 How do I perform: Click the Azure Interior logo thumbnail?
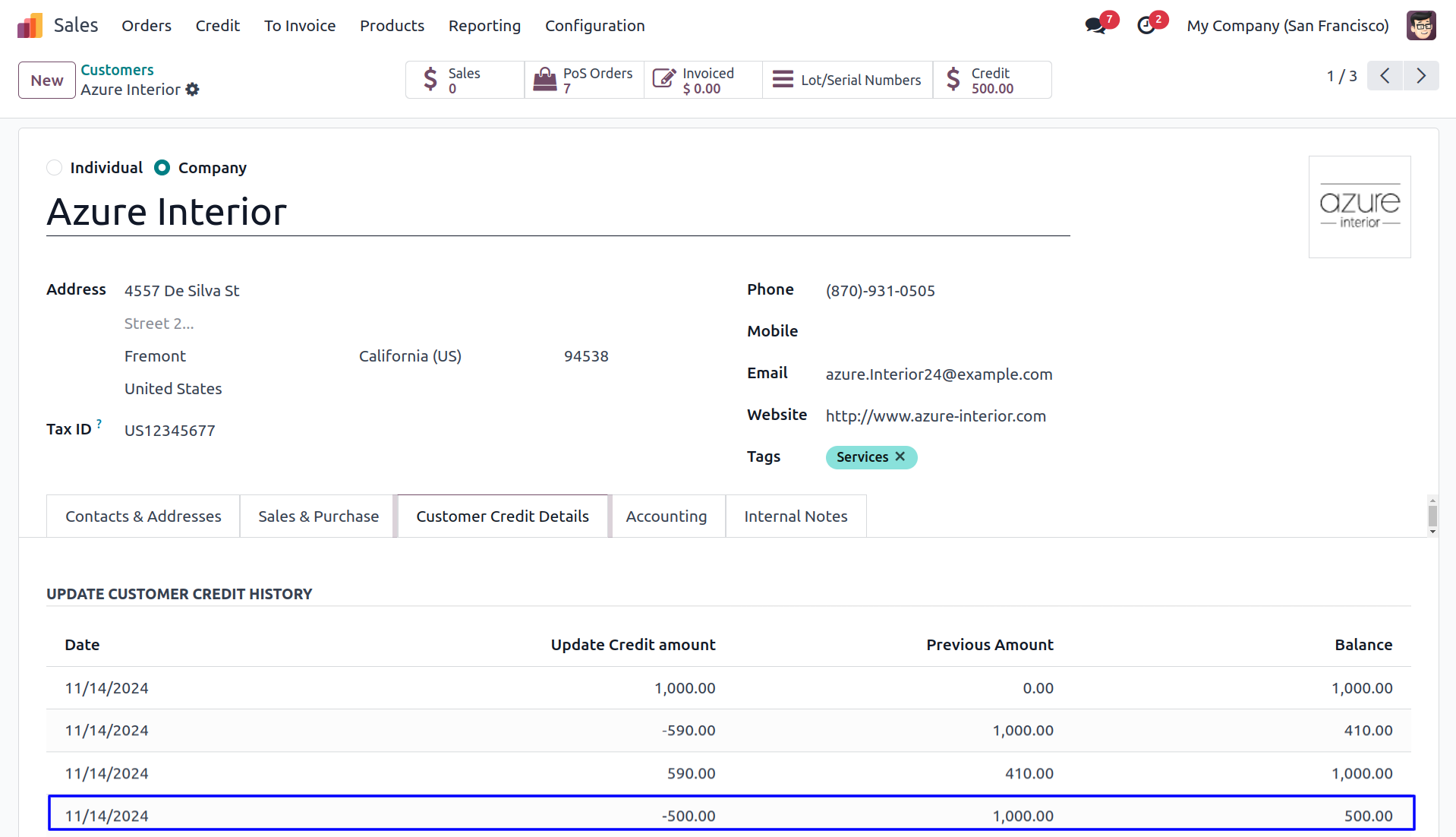click(x=1359, y=207)
